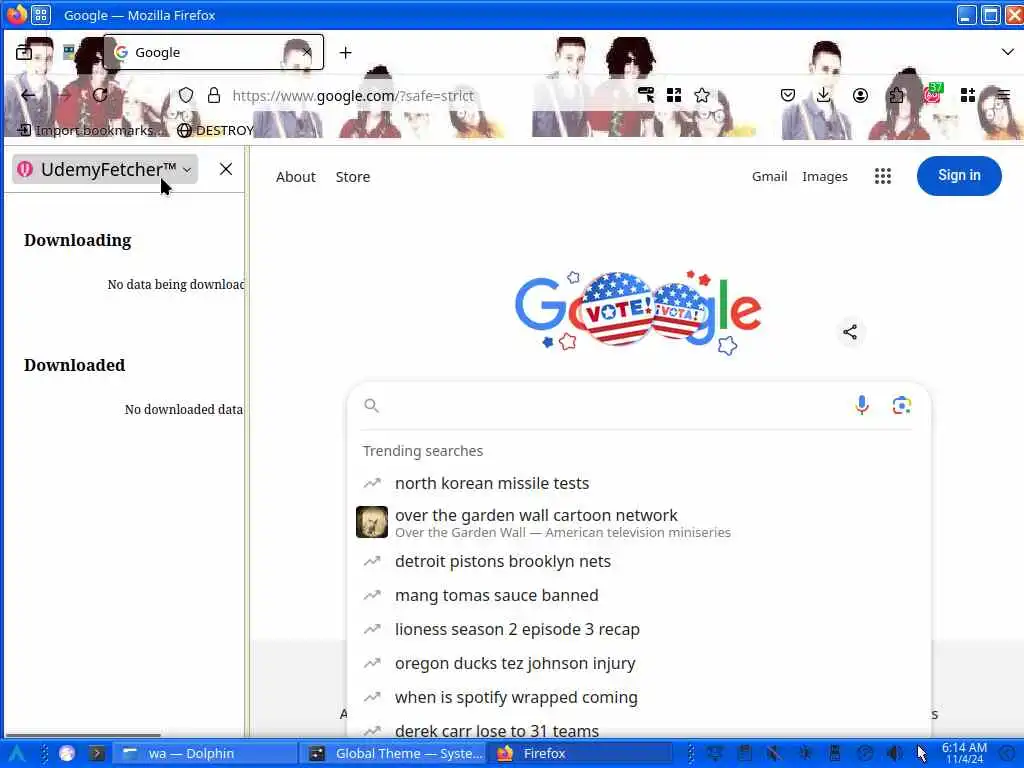Start voice search with the microphone
The height and width of the screenshot is (768, 1024).
pos(862,406)
